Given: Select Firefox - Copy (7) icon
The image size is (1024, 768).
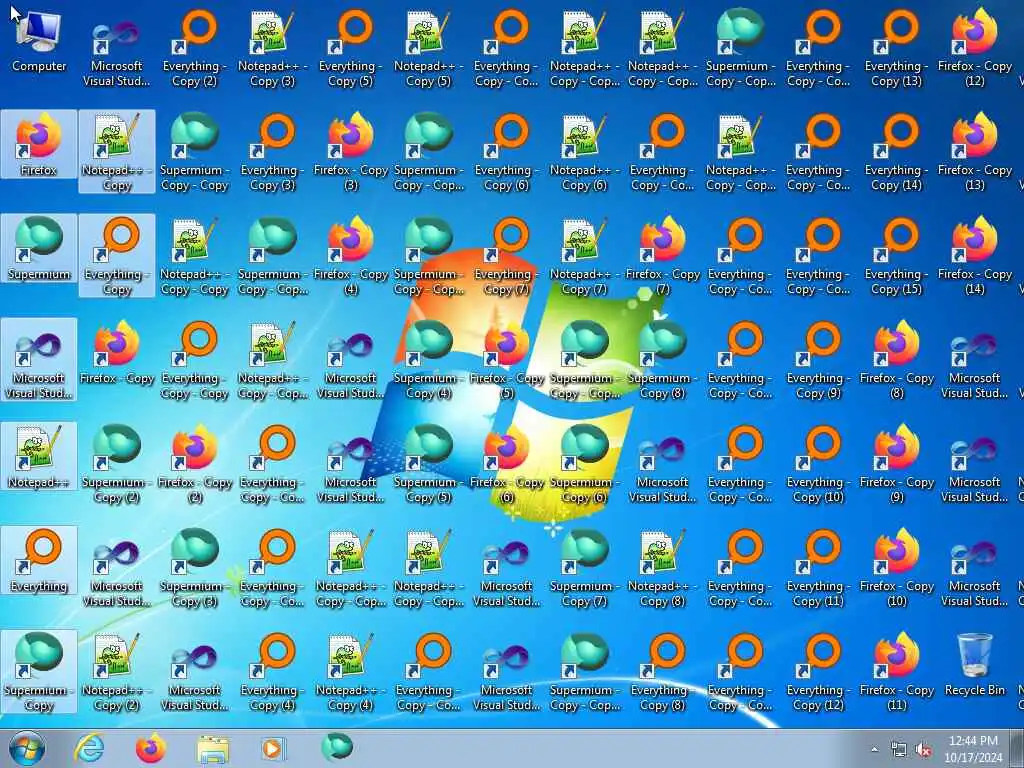Looking at the screenshot, I should 663,256.
